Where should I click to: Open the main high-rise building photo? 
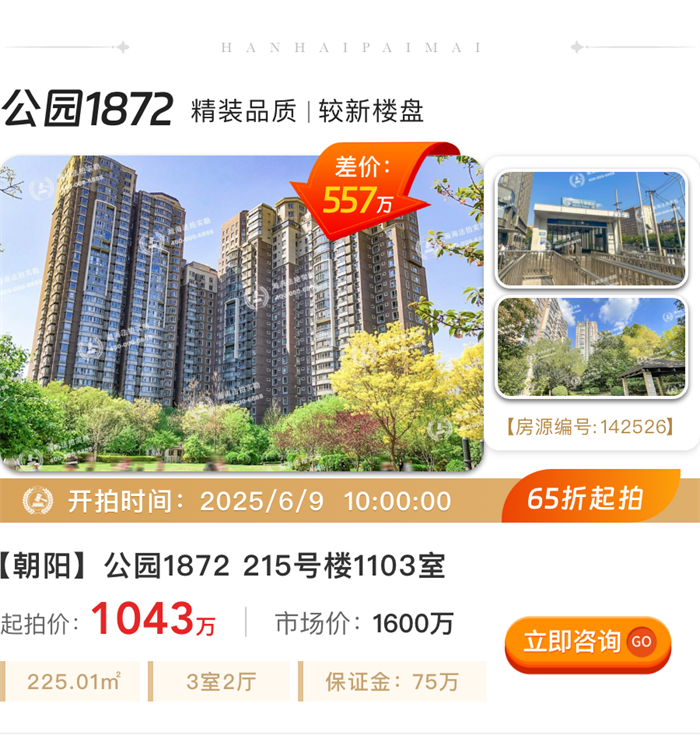click(x=241, y=313)
